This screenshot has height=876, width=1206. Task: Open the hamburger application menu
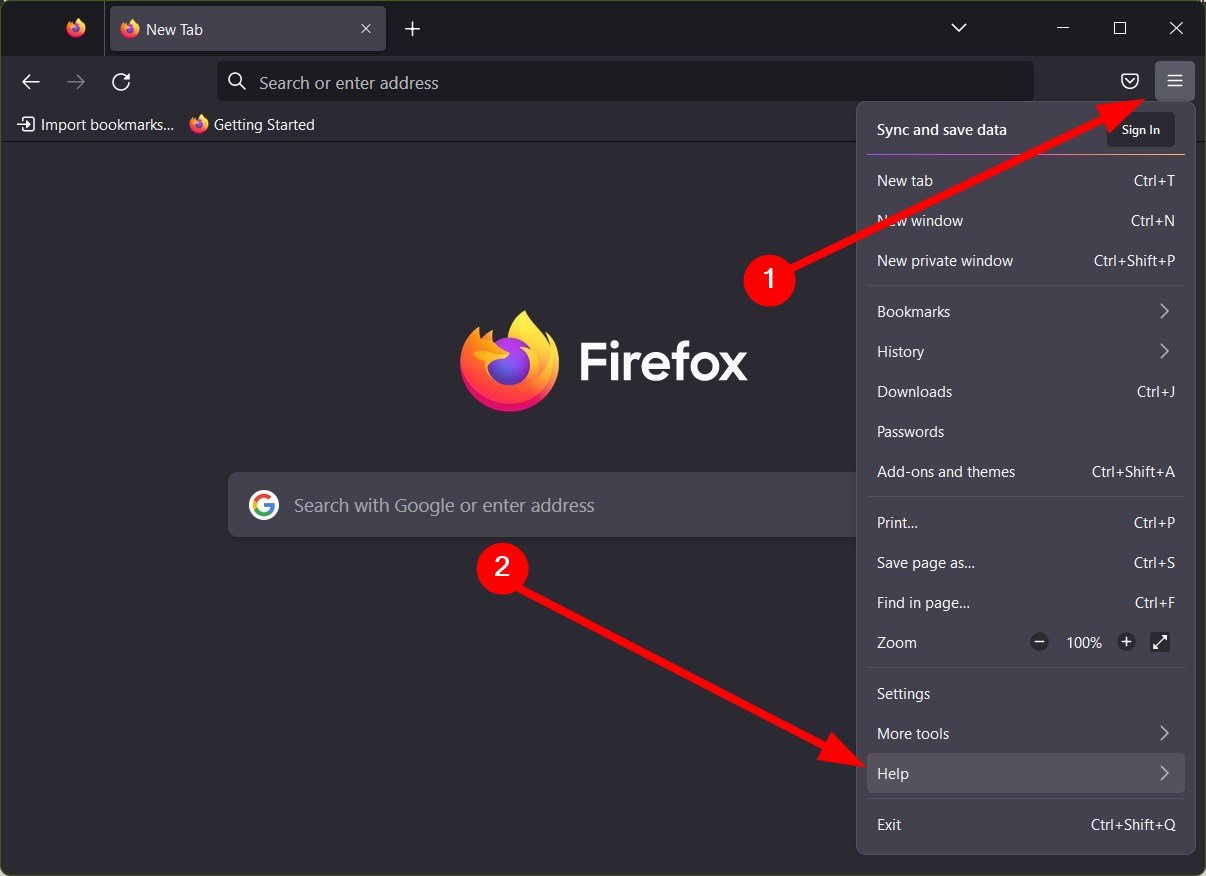click(1175, 82)
